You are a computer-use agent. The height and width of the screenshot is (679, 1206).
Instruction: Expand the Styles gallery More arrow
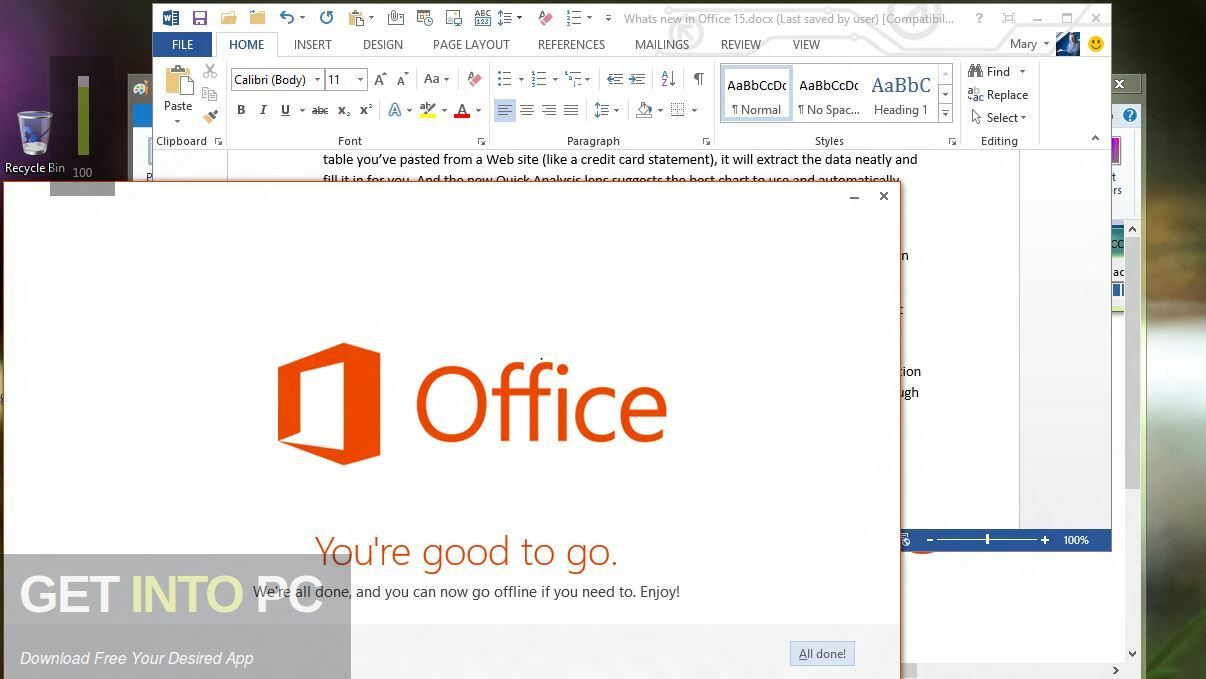946,115
